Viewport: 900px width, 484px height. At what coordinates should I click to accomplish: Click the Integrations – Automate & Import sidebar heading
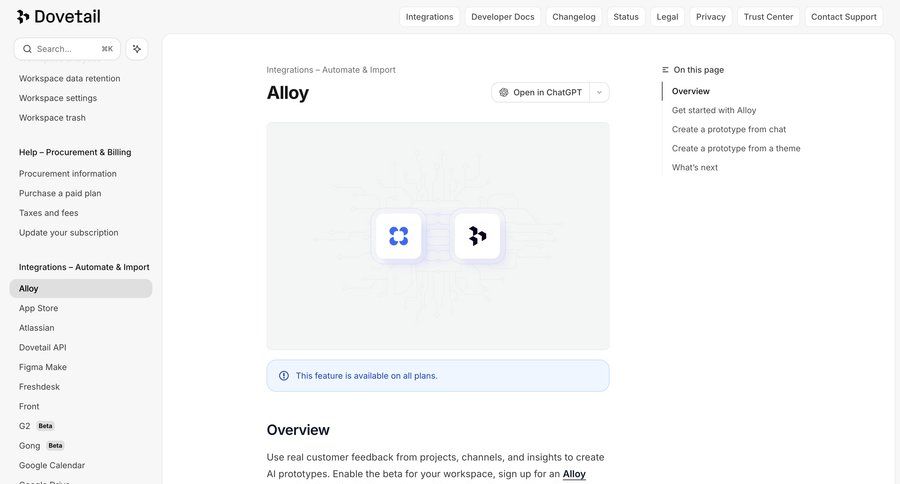(84, 267)
